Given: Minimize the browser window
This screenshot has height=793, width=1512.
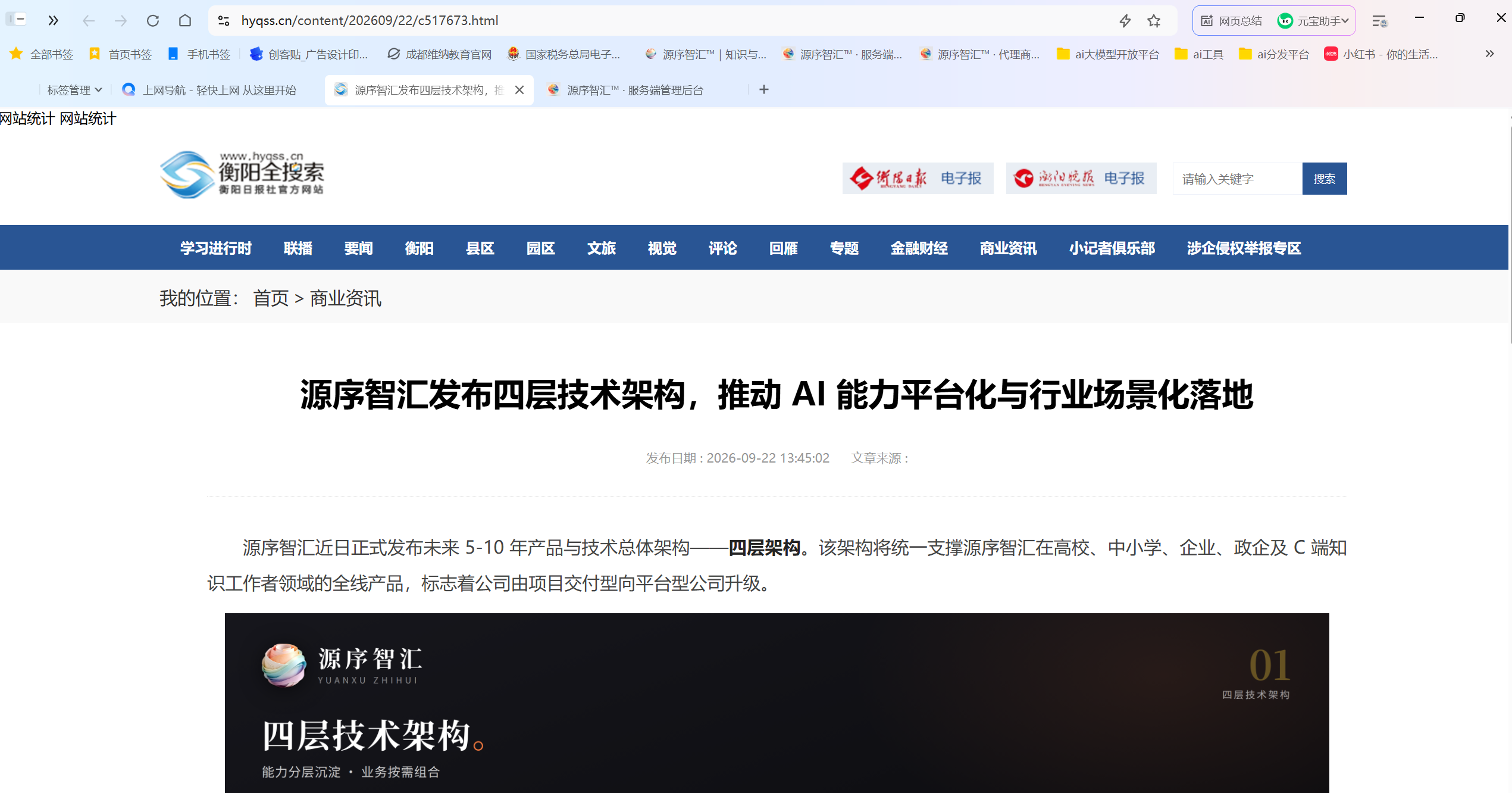Looking at the screenshot, I should (1419, 18).
